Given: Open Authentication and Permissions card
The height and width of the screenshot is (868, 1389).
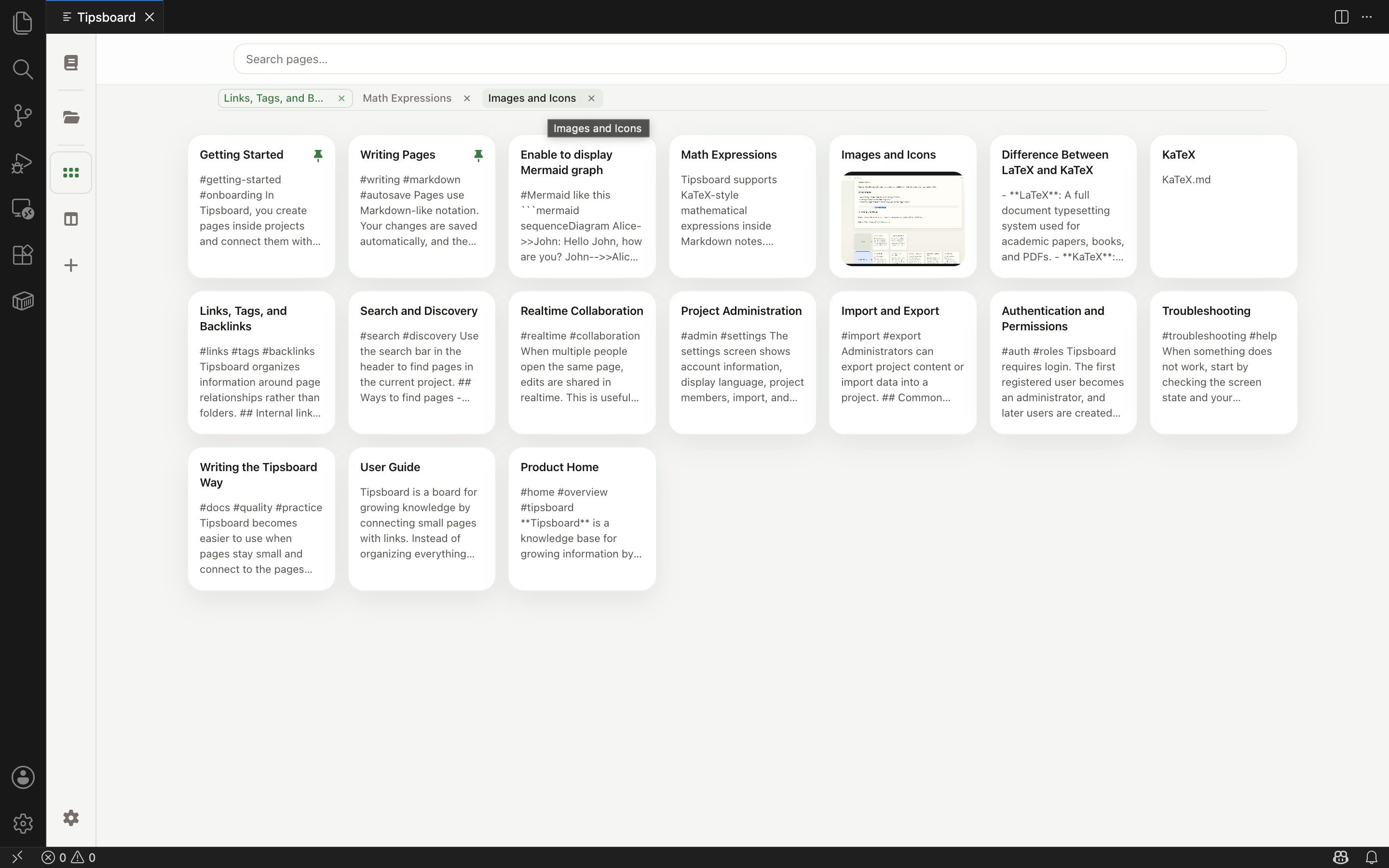Looking at the screenshot, I should tap(1063, 363).
